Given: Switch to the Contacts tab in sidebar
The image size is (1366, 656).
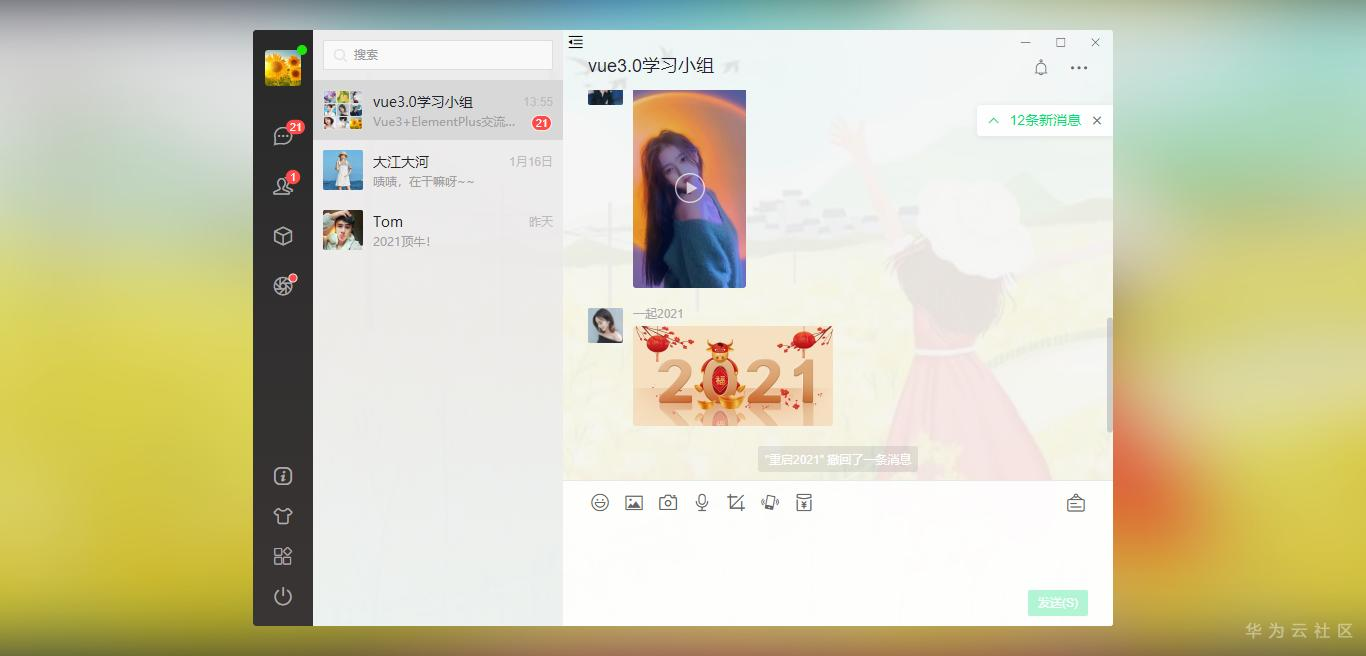Looking at the screenshot, I should point(283,185).
